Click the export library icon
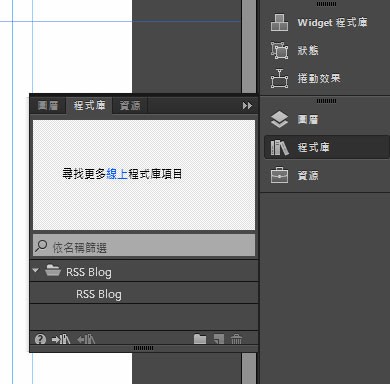The height and width of the screenshot is (384, 390). click(x=86, y=339)
